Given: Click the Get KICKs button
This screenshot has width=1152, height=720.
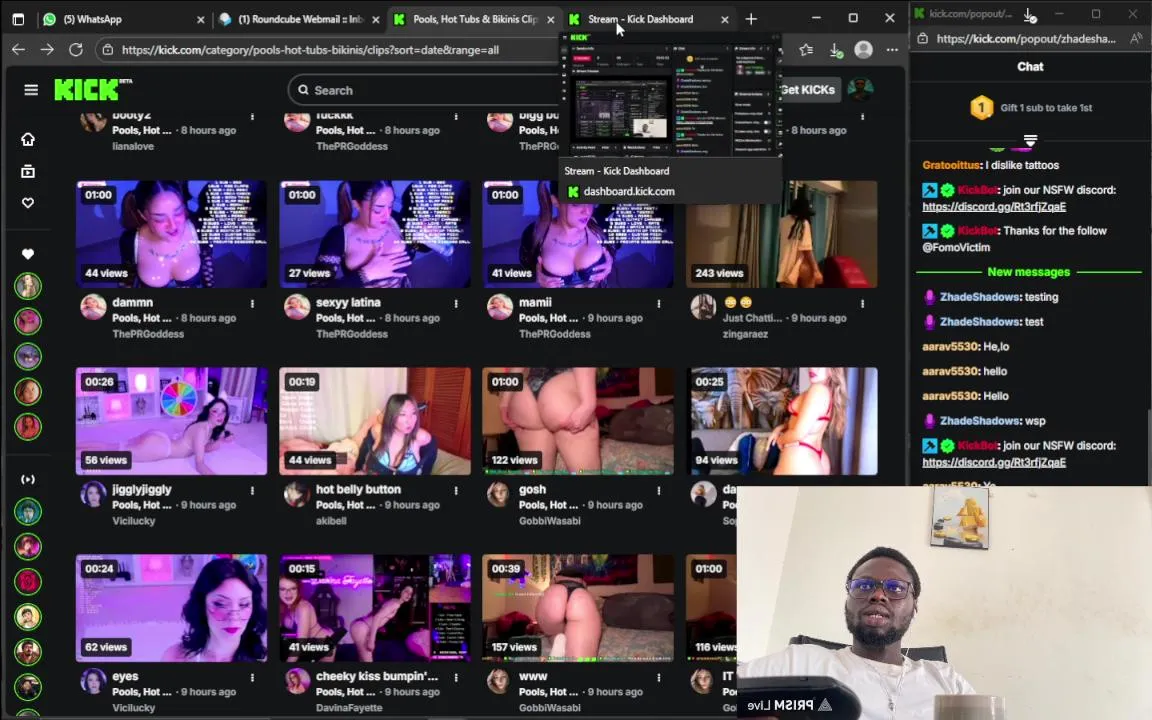Looking at the screenshot, I should pos(807,90).
